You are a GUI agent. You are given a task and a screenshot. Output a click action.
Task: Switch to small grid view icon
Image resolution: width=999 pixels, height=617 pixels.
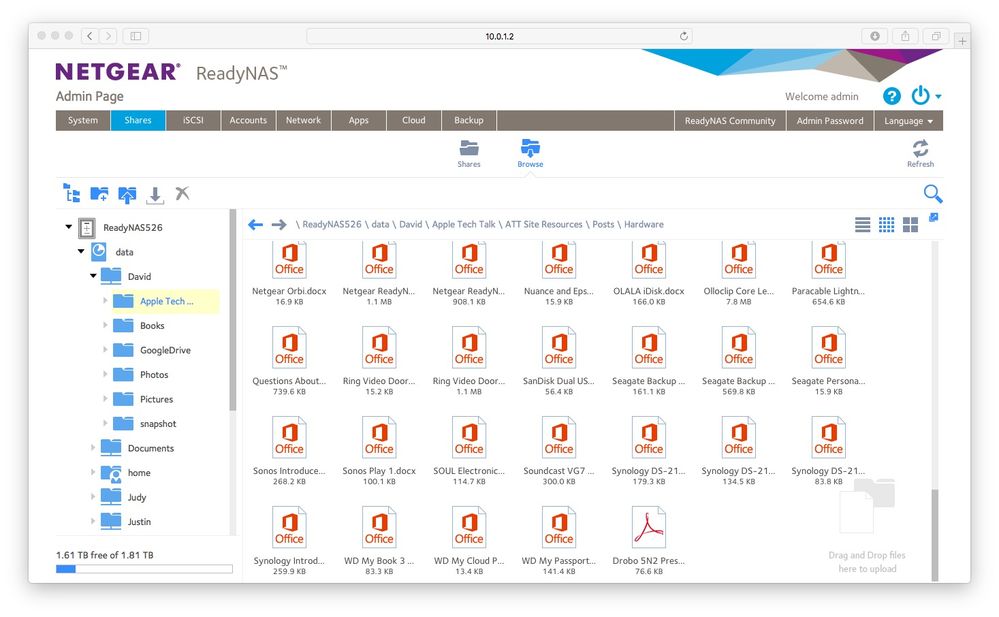pos(886,224)
